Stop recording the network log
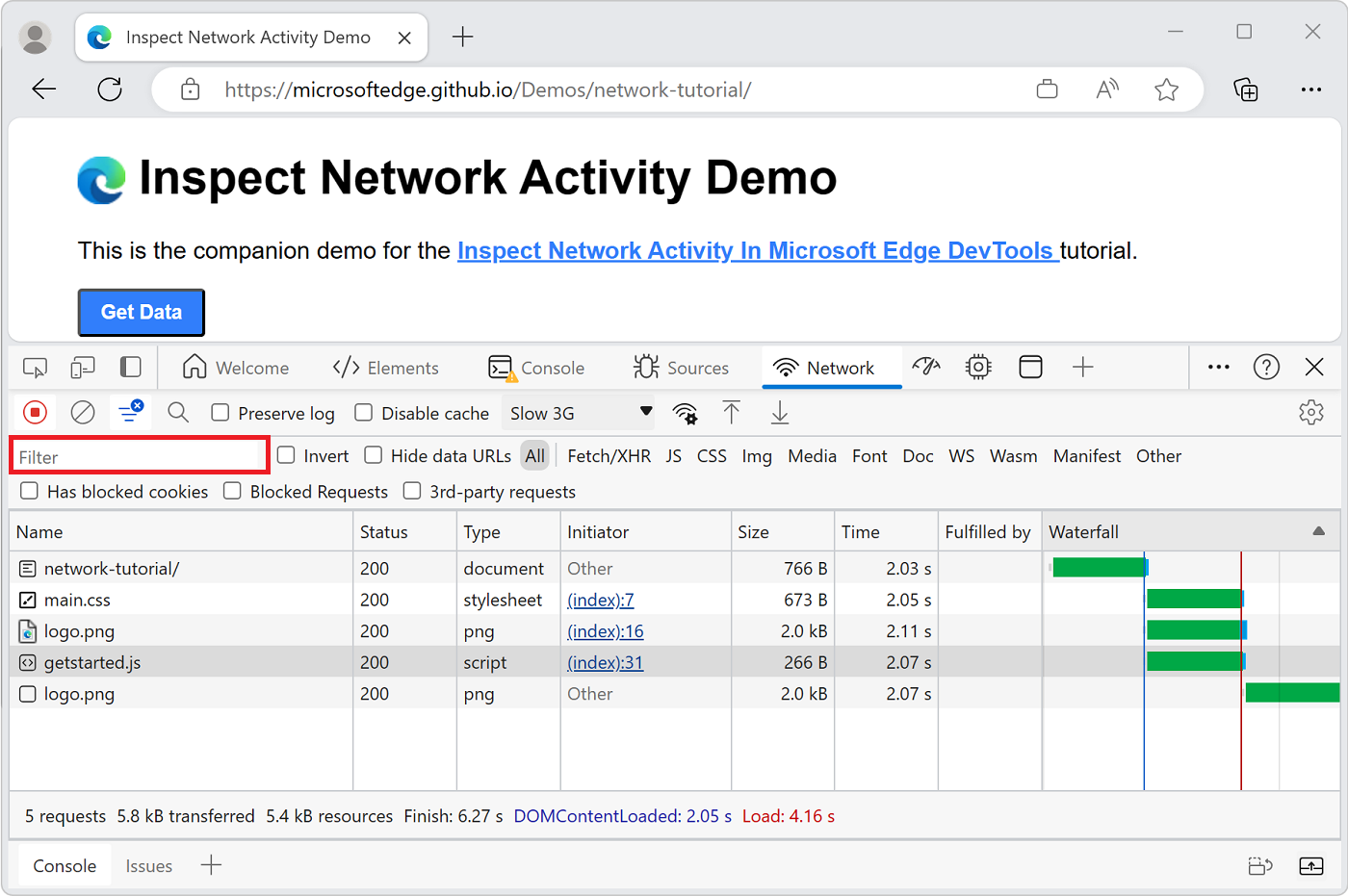This screenshot has width=1348, height=896. coord(35,412)
